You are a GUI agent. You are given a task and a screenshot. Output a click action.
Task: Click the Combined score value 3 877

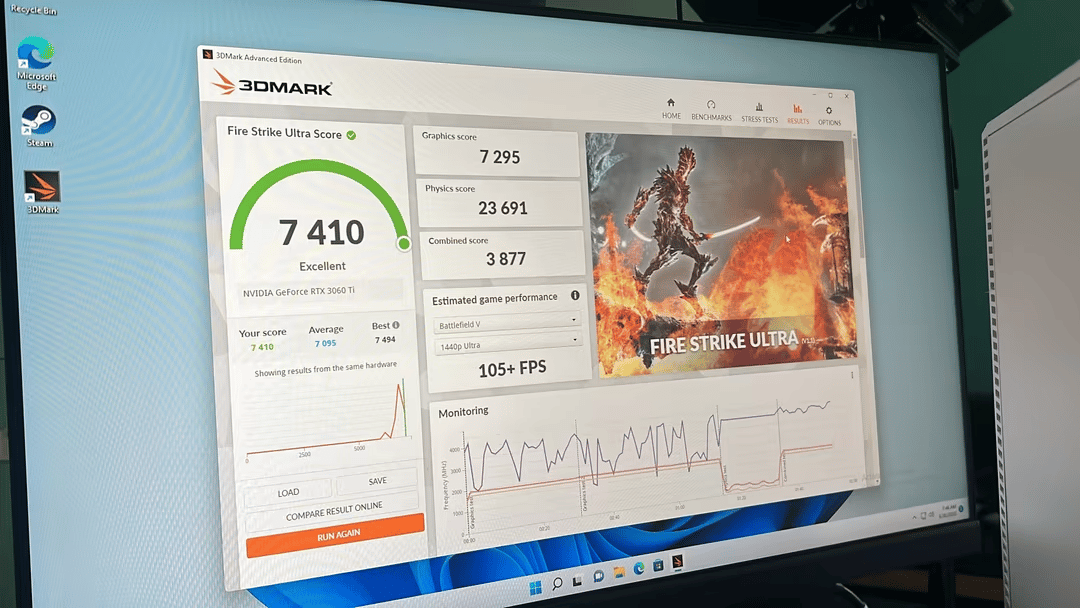coord(506,259)
